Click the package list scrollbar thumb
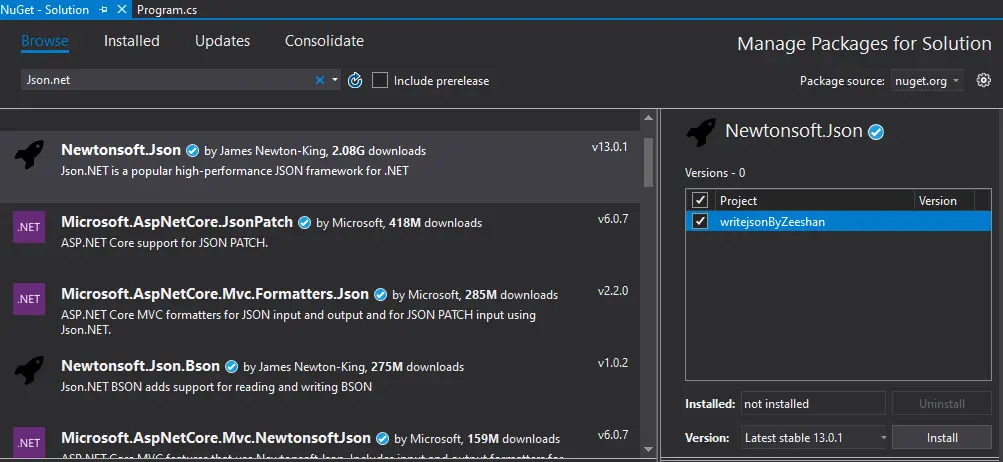This screenshot has width=1003, height=462. point(649,162)
